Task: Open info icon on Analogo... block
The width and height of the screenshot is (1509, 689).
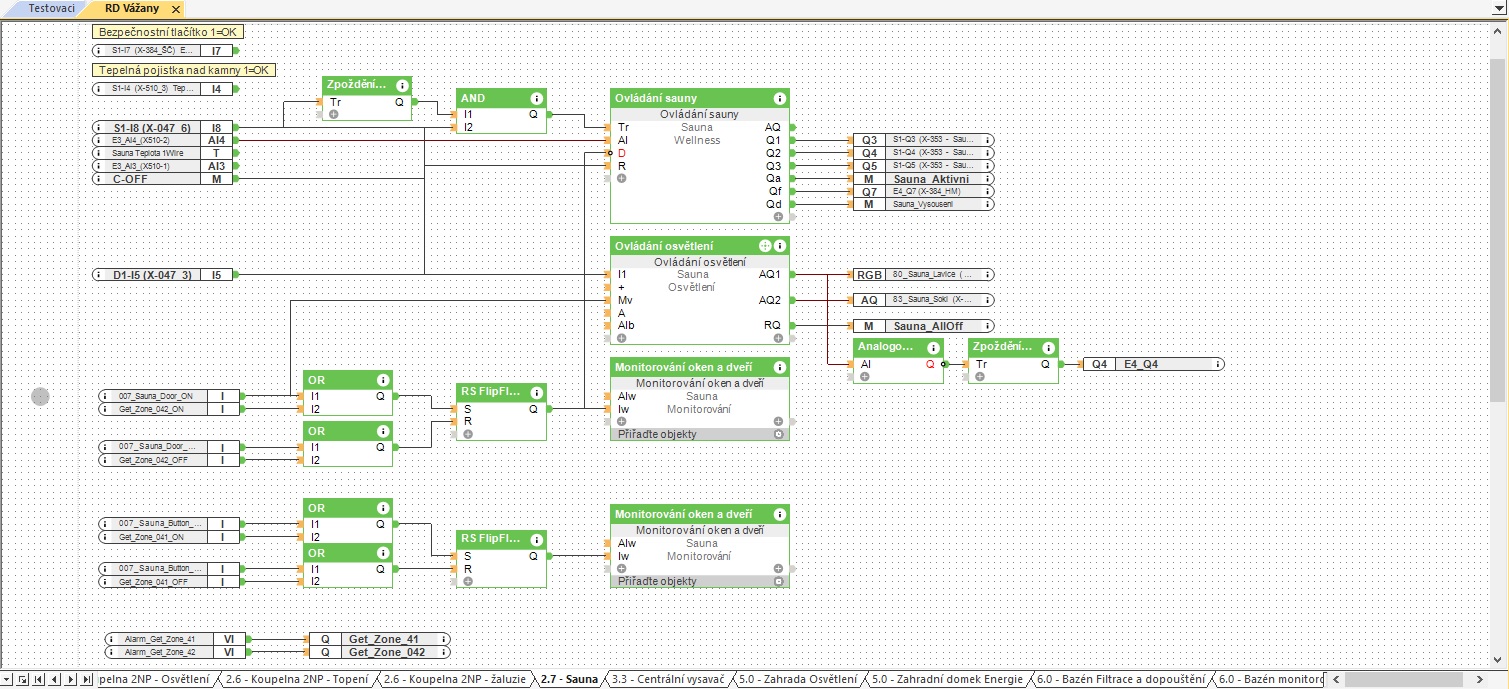Action: (x=934, y=347)
